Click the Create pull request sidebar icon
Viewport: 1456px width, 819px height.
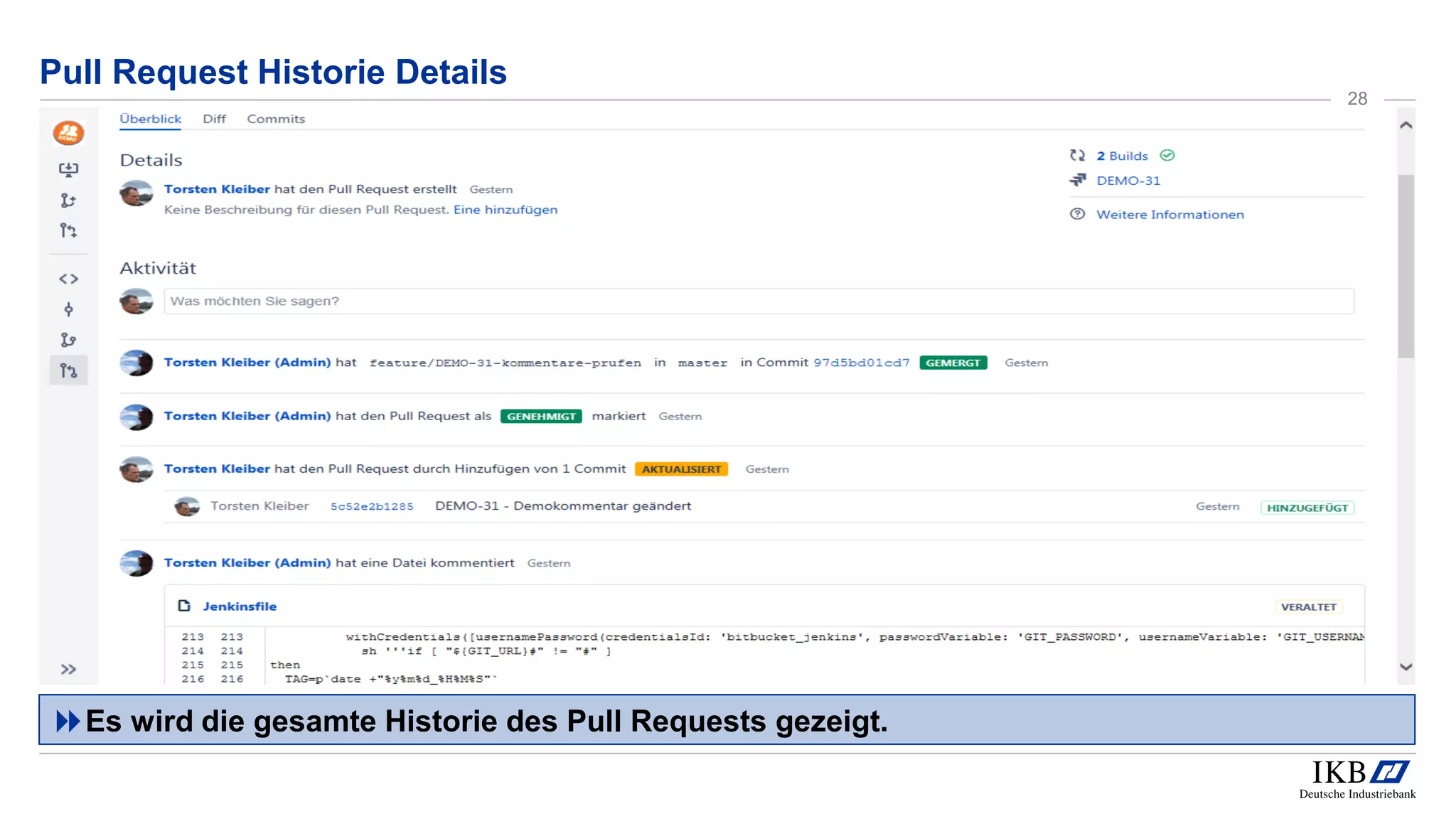pyautogui.click(x=68, y=230)
